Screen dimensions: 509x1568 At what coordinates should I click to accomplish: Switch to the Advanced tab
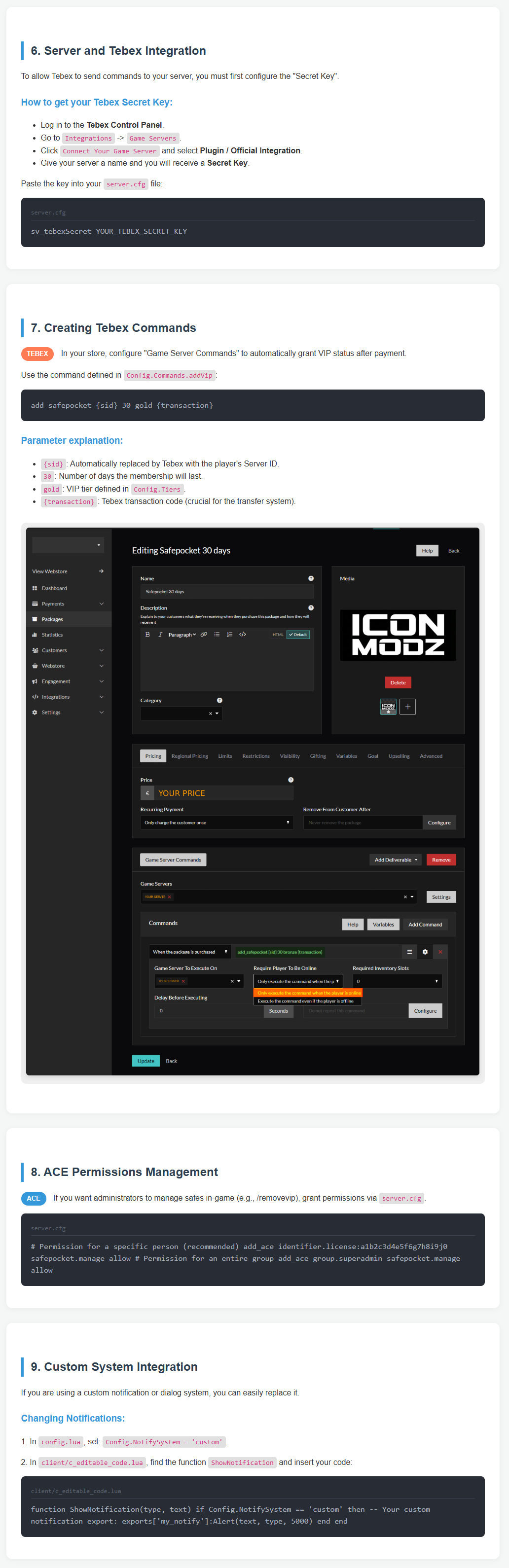431,756
